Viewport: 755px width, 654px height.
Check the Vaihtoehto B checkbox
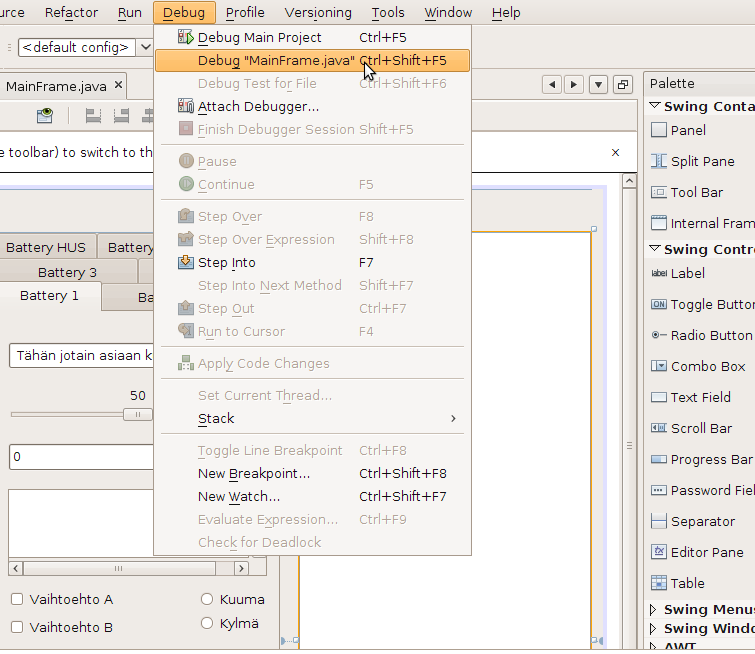pos(17,627)
